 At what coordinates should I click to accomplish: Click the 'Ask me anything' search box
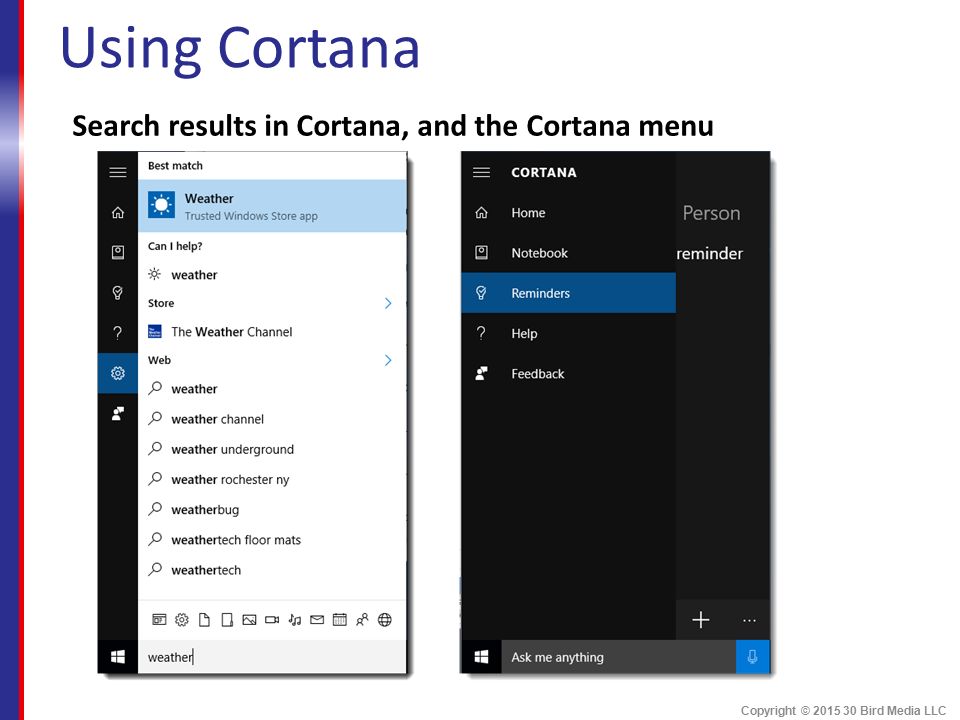[618, 657]
